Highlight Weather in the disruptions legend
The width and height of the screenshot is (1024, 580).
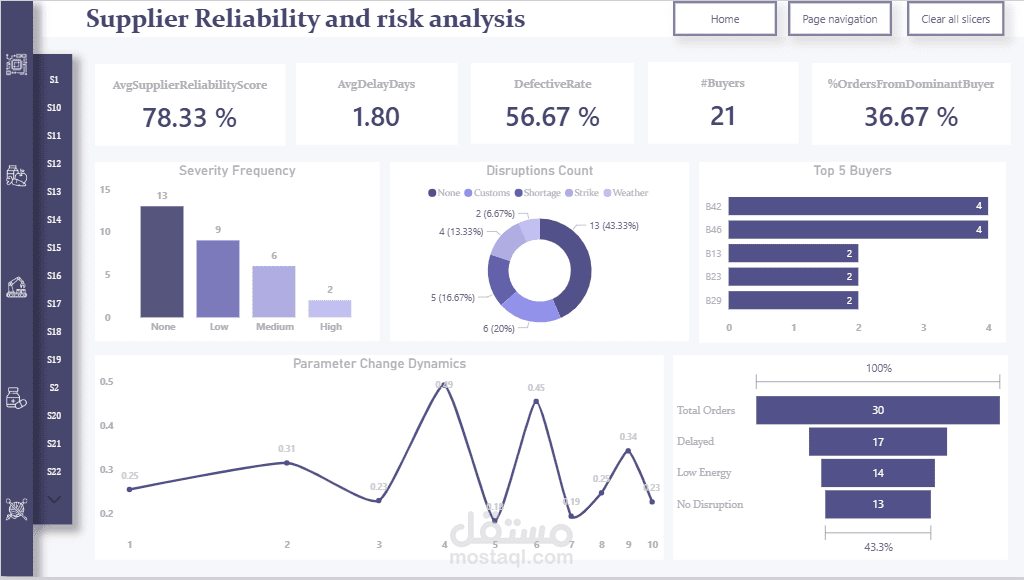(x=626, y=193)
